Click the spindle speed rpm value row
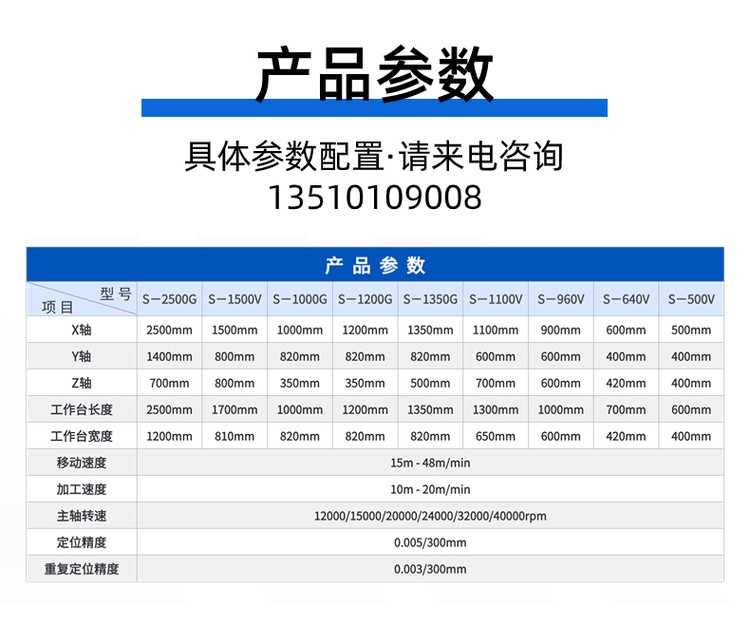 [430, 516]
